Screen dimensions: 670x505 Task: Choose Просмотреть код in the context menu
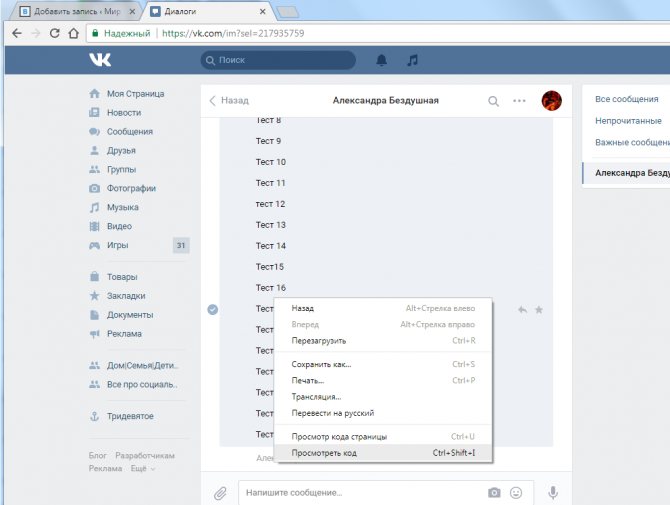coord(383,453)
